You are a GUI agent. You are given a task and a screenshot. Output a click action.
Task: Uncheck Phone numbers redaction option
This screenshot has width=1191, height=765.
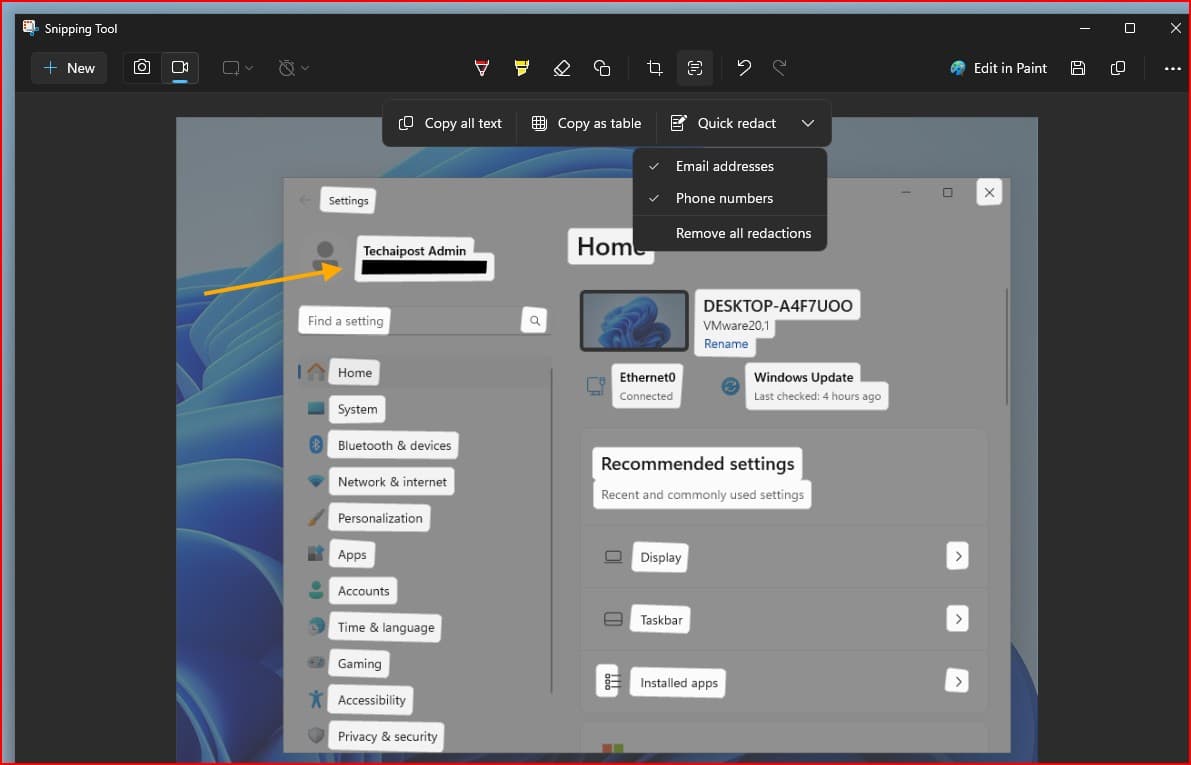pyautogui.click(x=724, y=198)
